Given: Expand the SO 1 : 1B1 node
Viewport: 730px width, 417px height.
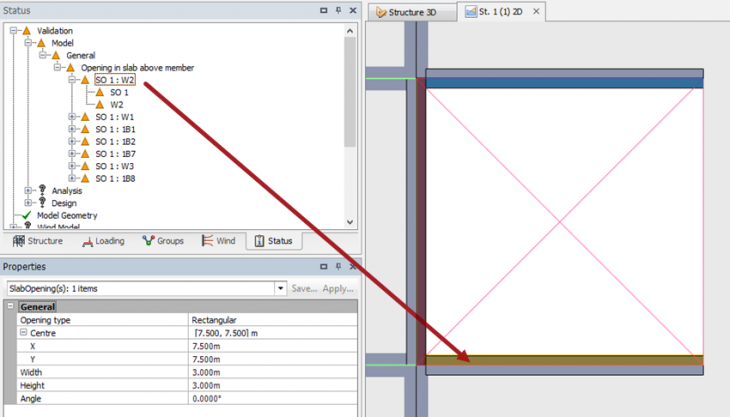Looking at the screenshot, I should coord(72,130).
